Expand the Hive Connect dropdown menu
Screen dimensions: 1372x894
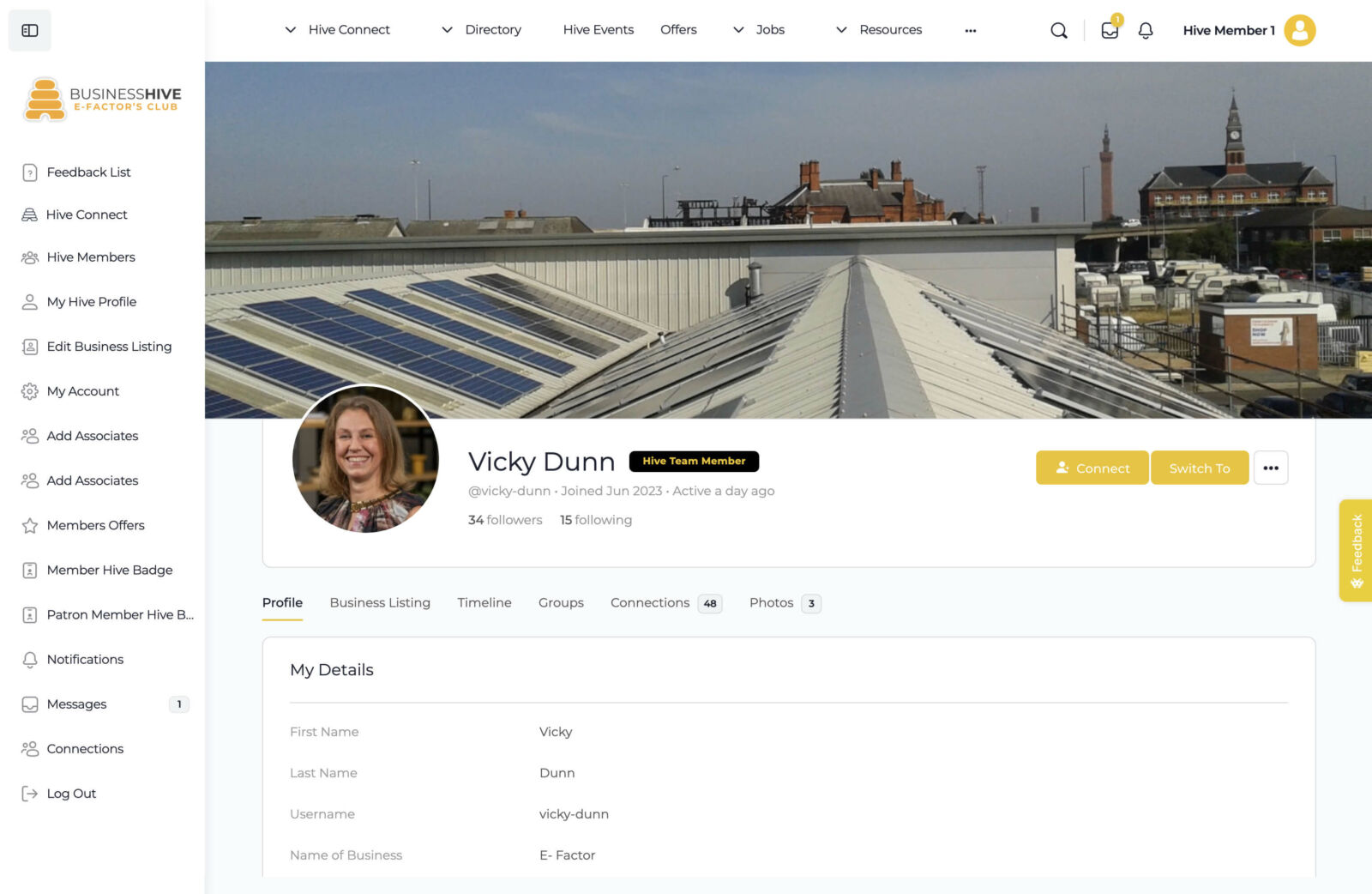pyautogui.click(x=337, y=30)
